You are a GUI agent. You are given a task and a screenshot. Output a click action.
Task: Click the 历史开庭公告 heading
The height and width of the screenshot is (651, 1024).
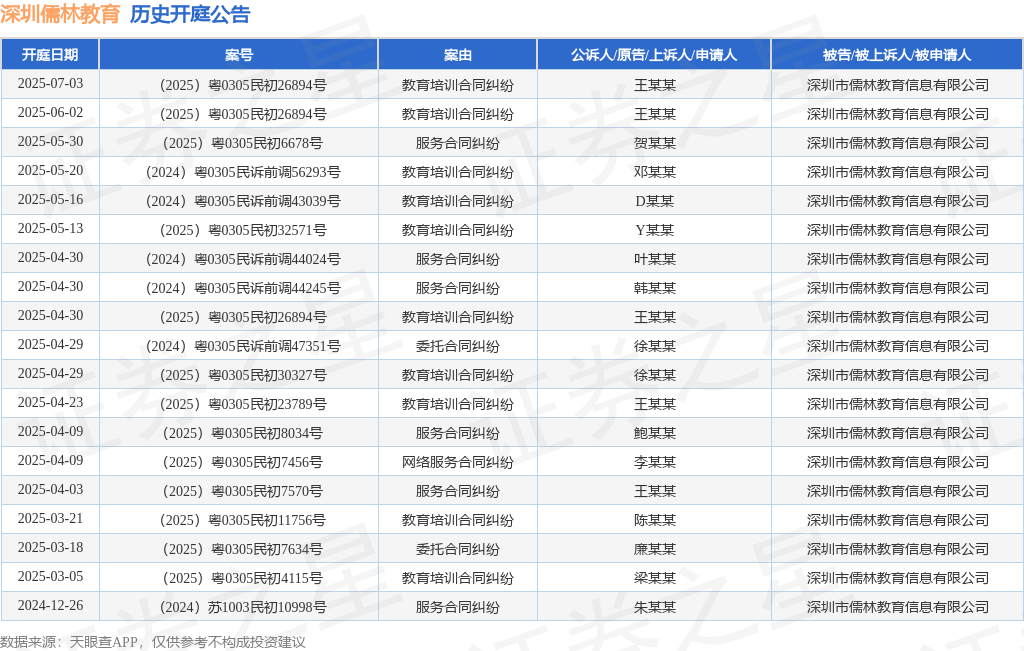pos(190,14)
